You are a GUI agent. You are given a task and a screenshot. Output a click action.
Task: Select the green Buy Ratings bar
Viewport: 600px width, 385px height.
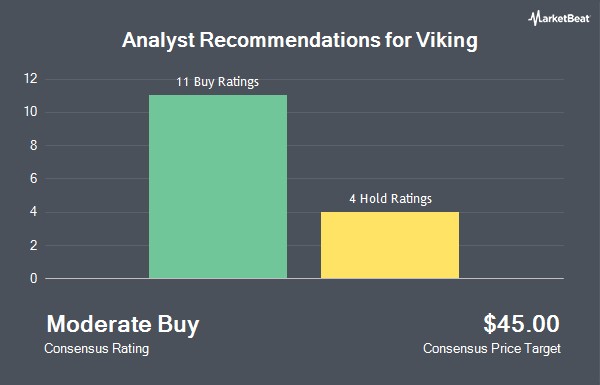coord(218,186)
